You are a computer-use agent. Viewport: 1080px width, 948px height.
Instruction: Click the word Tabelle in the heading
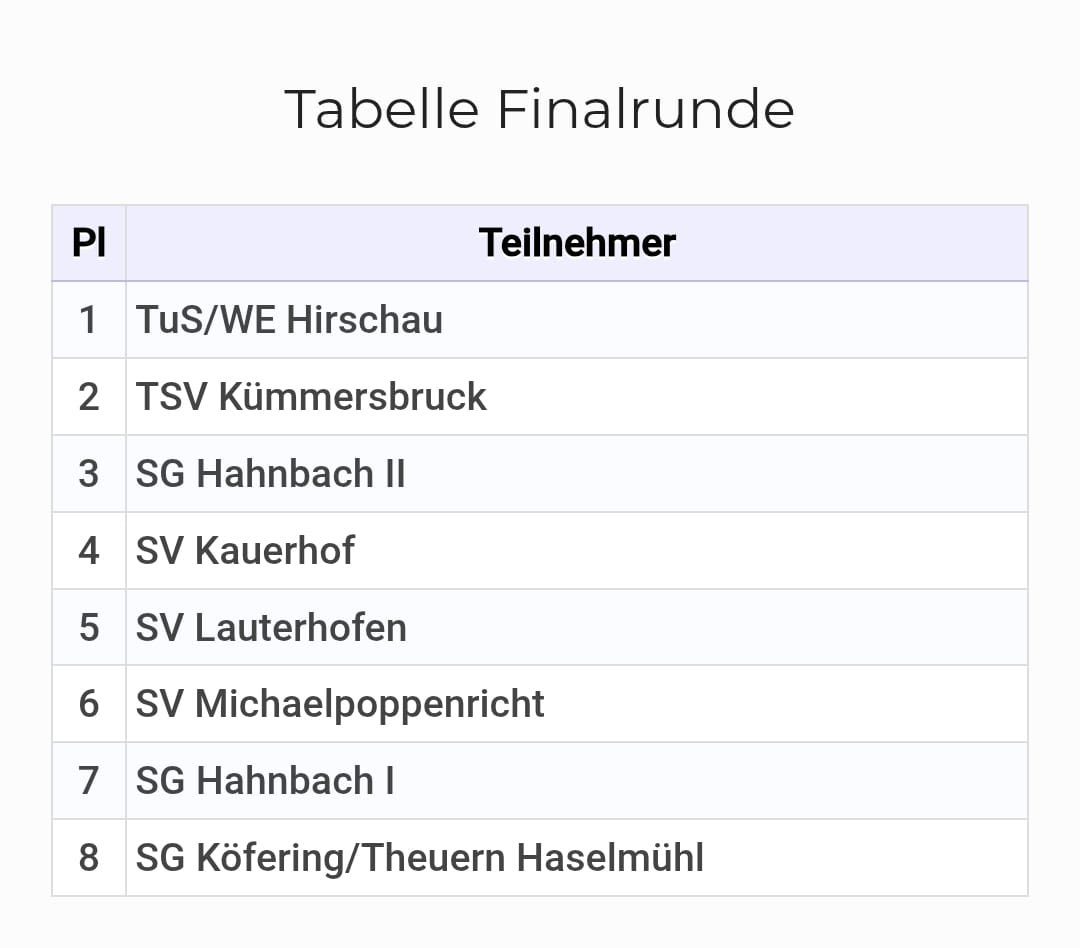(382, 109)
